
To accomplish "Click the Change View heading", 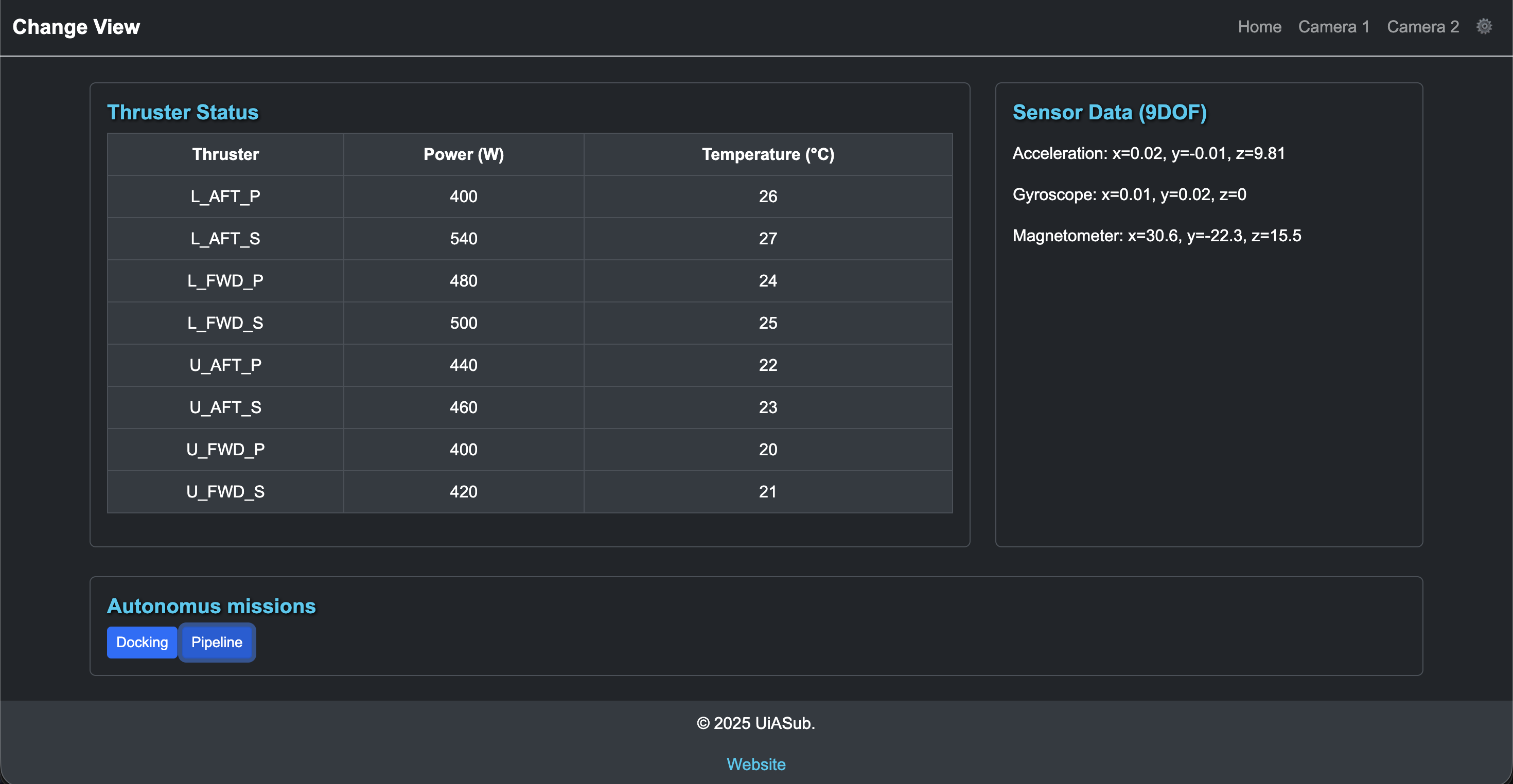I will (x=76, y=26).
